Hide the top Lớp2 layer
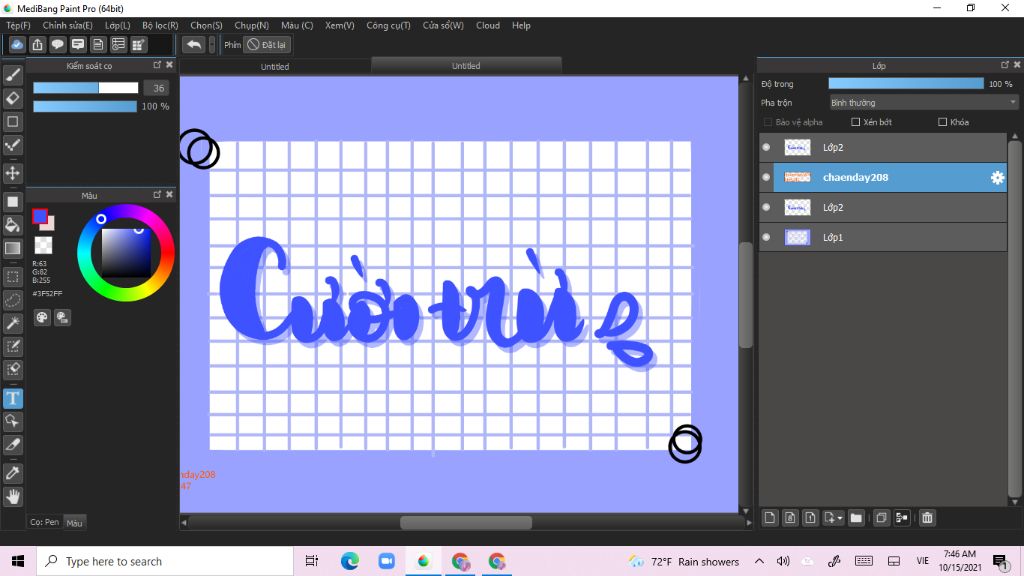 pyautogui.click(x=766, y=148)
